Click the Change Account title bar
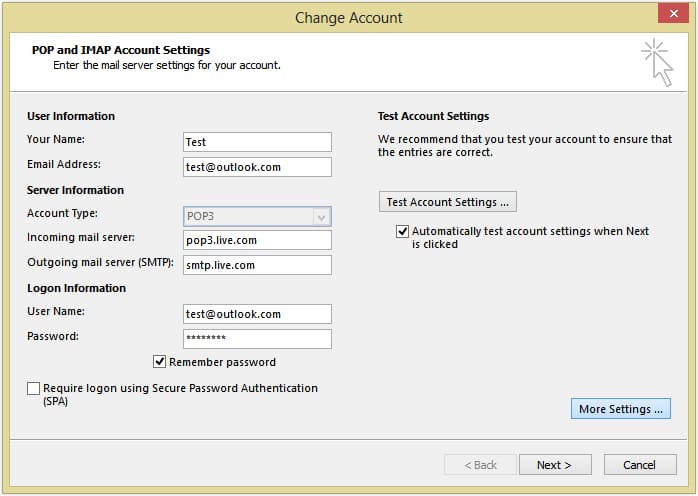698x496 pixels. (x=348, y=17)
